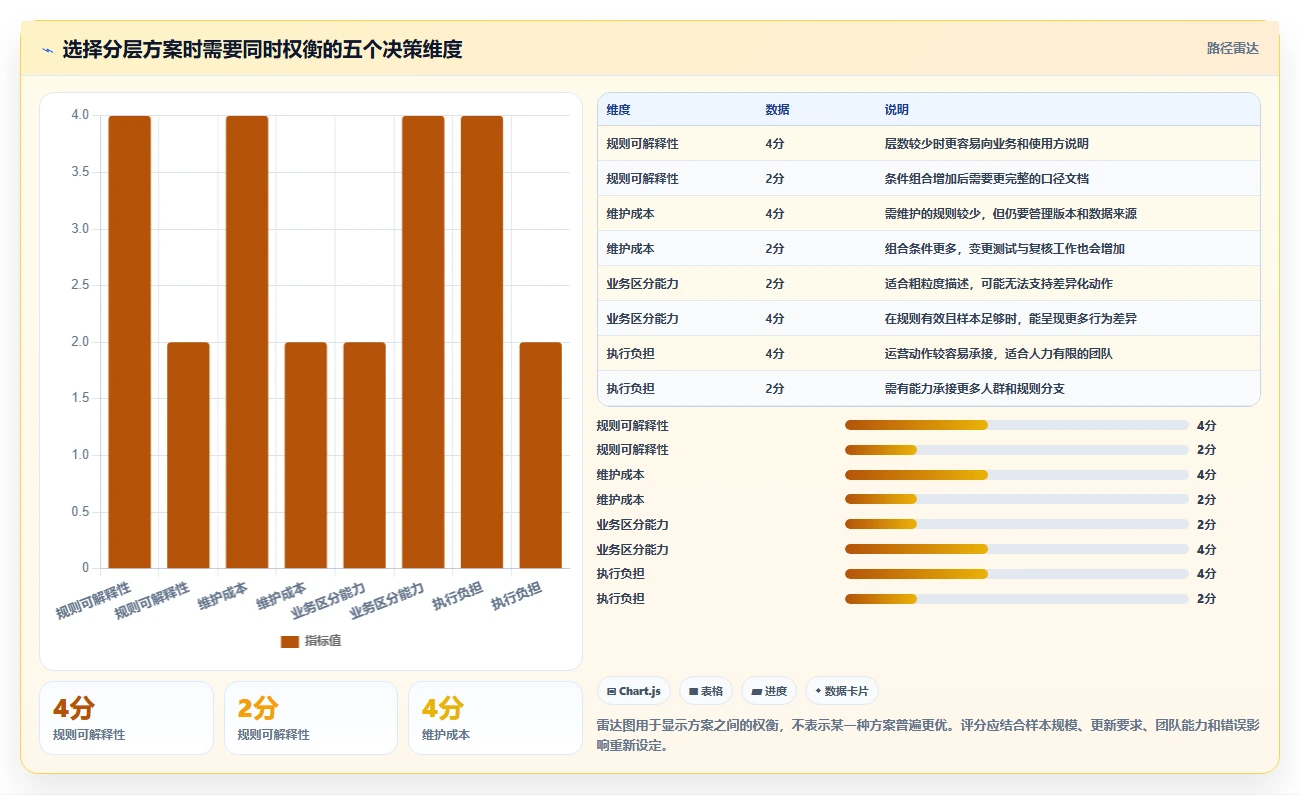Click the cell 在规则有效且样本足够时，能呈现更多行为差异
This screenshot has height=795, width=1300.
click(x=1010, y=319)
